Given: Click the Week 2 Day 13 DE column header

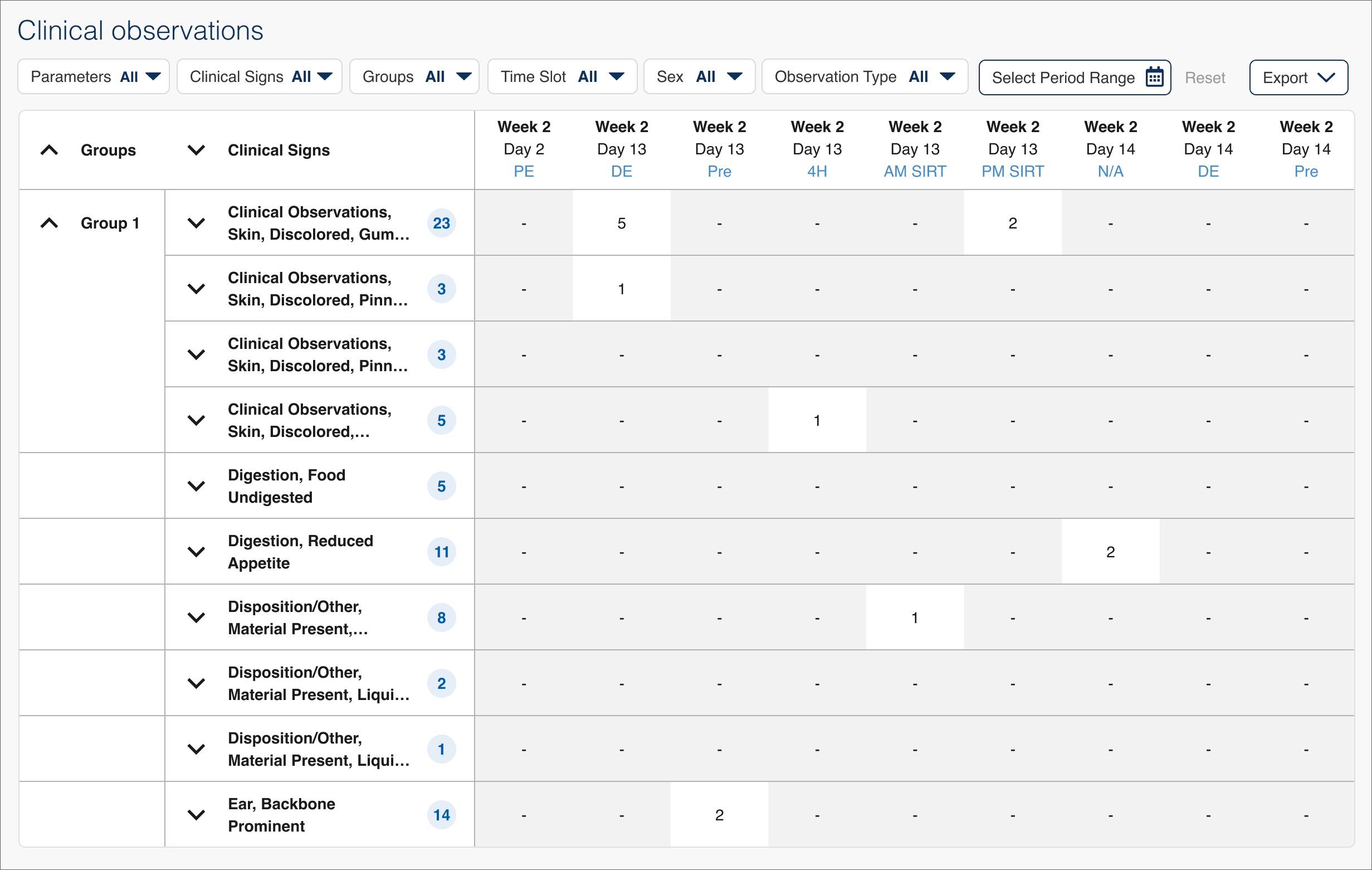Looking at the screenshot, I should tap(622, 149).
